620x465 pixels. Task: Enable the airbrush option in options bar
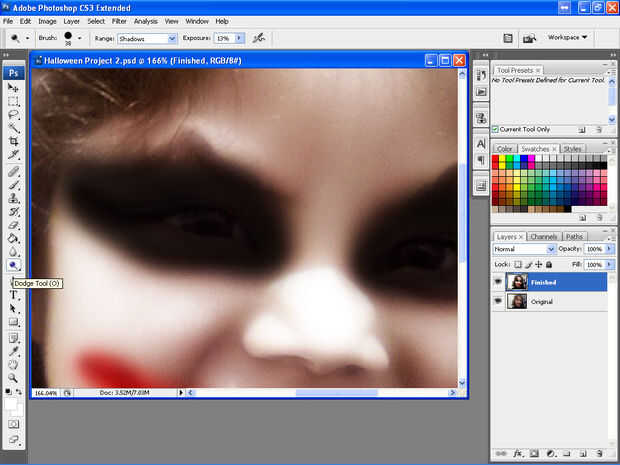coord(259,38)
